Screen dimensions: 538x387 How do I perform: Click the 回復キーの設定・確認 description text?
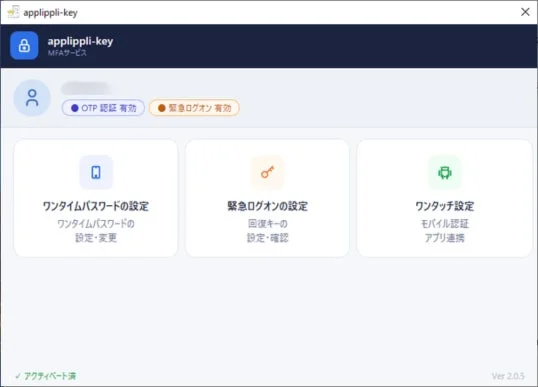(268, 231)
